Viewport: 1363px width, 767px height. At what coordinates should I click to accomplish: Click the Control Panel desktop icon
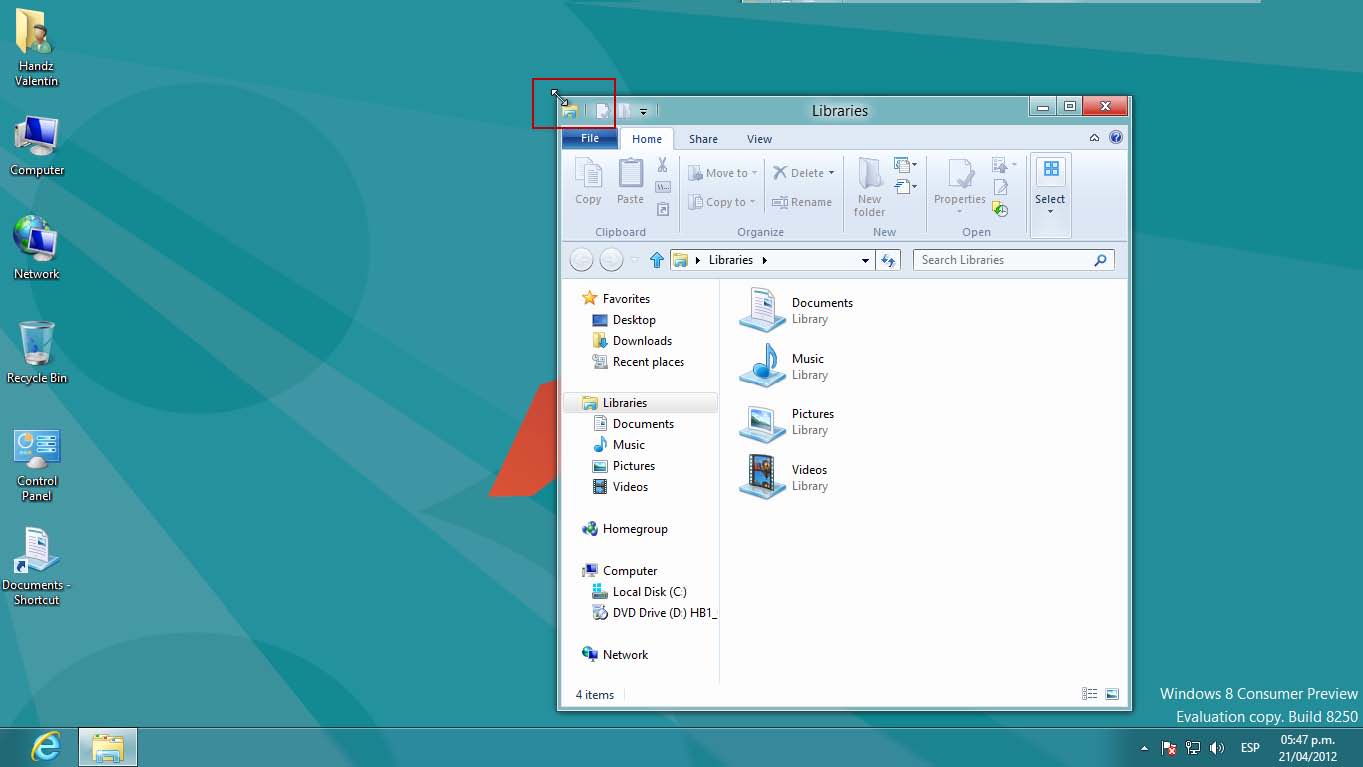point(37,465)
